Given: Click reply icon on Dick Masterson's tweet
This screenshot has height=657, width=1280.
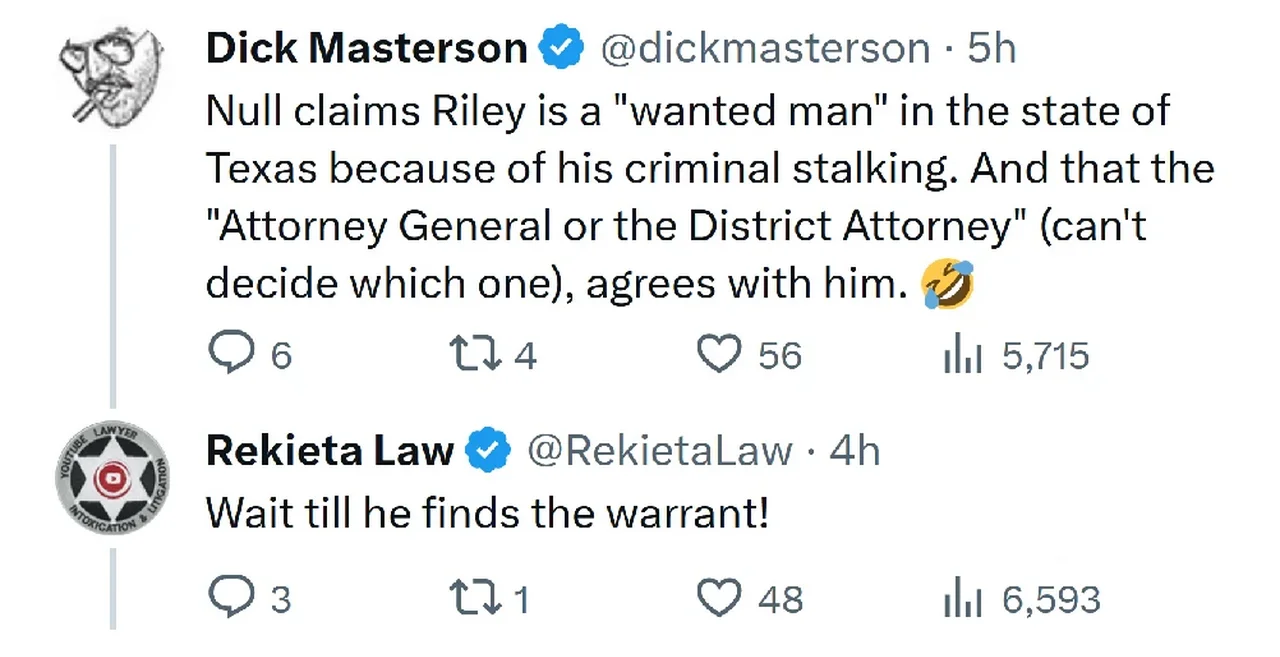Looking at the screenshot, I should pos(229,355).
